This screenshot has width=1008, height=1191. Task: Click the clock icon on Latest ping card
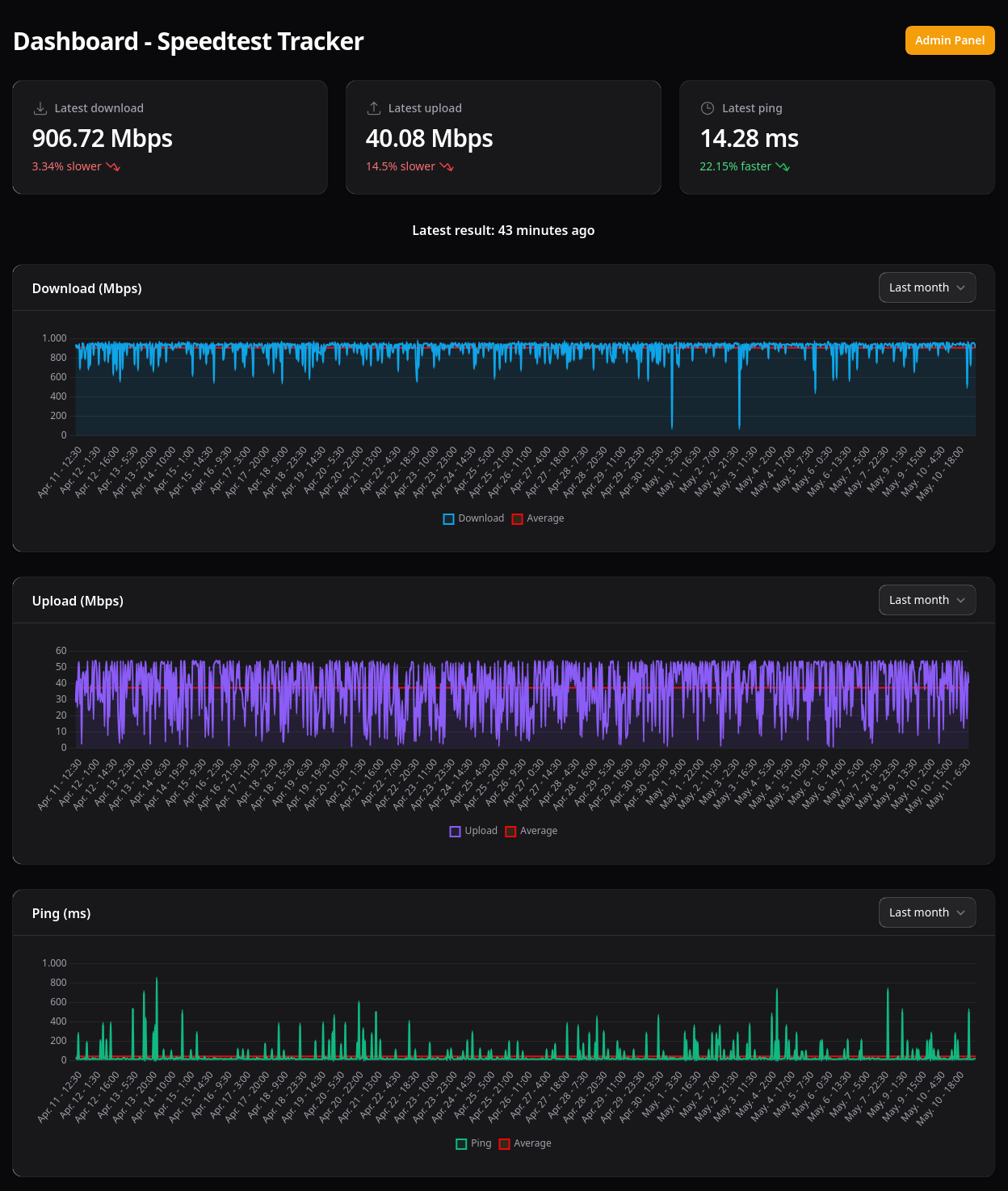(708, 107)
